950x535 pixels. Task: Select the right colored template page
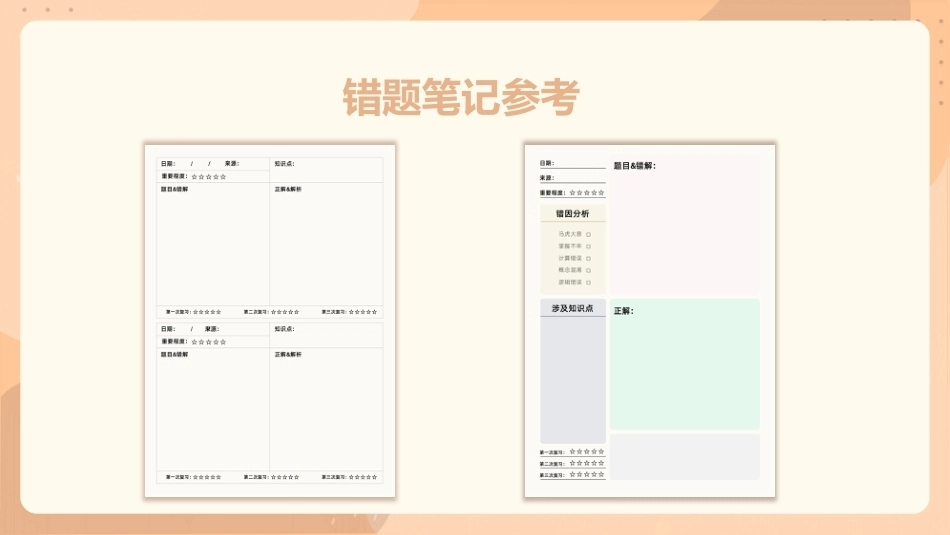[x=649, y=321]
